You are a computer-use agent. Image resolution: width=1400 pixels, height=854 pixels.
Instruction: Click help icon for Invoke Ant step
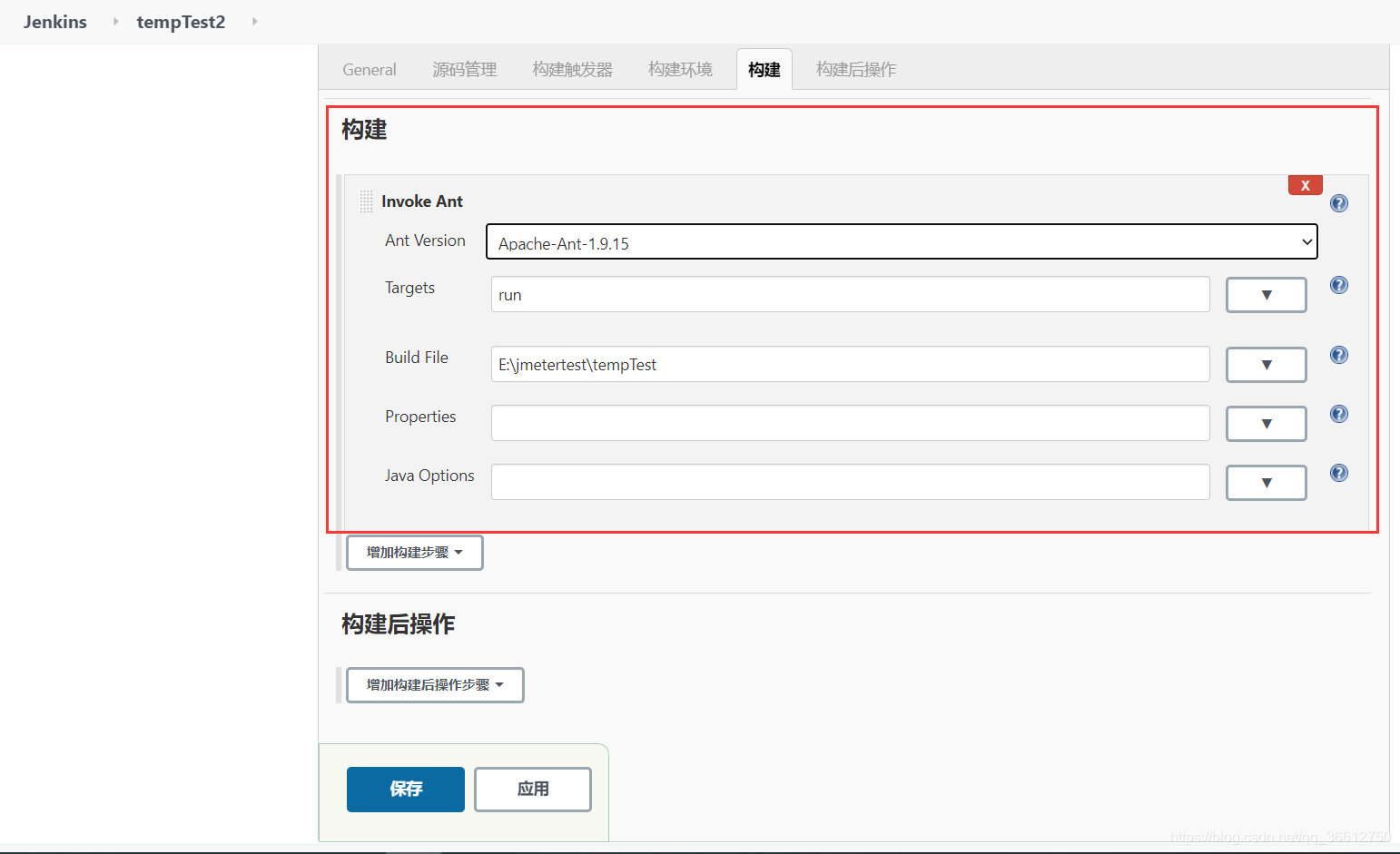[x=1339, y=203]
